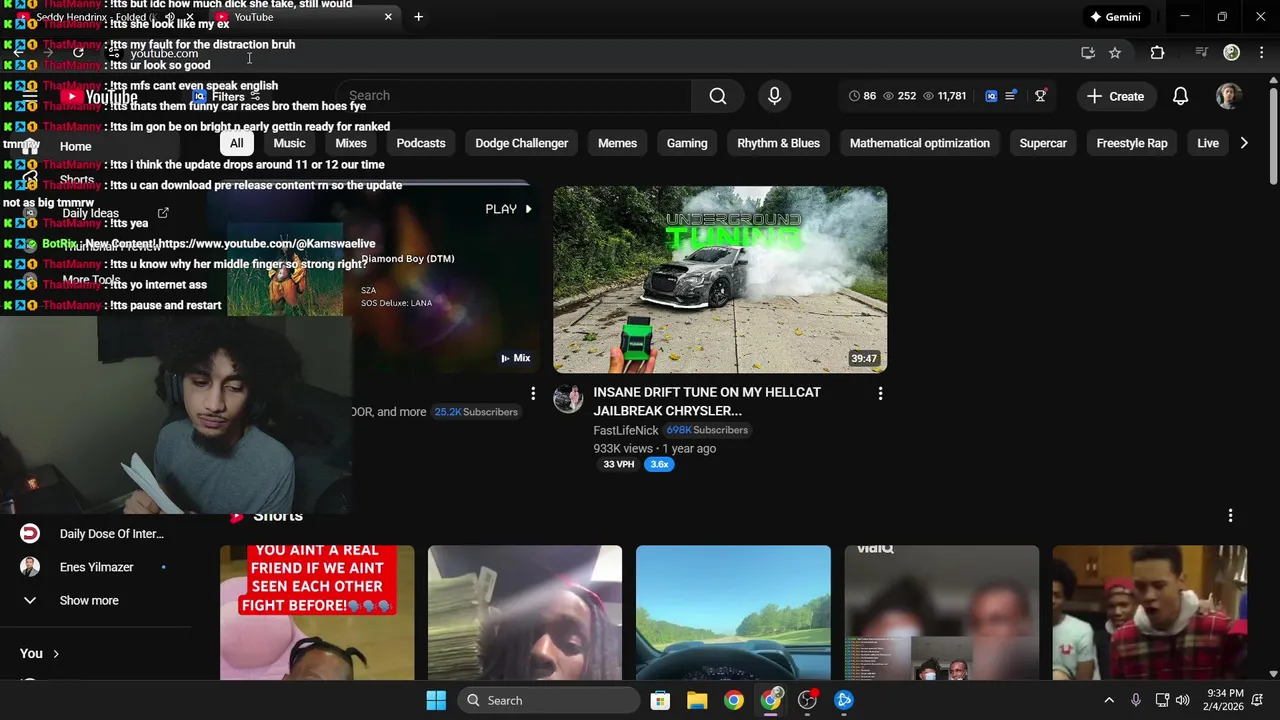Click the install app icon in address bar
Screen dimensions: 1280x720
[x=1088, y=53]
